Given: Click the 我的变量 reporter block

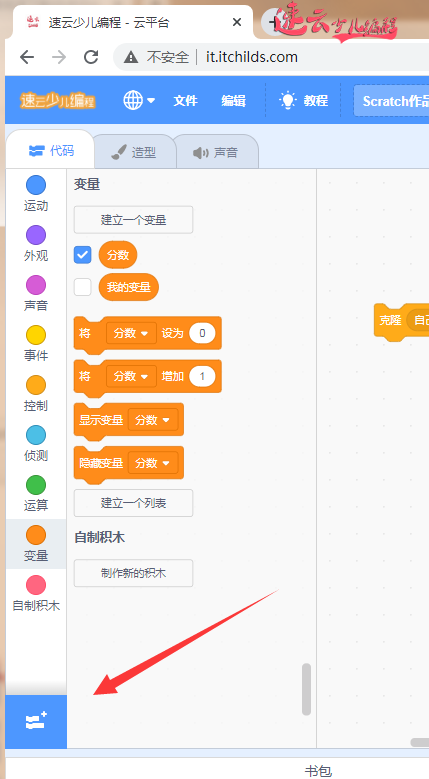Looking at the screenshot, I should pyautogui.click(x=129, y=287).
